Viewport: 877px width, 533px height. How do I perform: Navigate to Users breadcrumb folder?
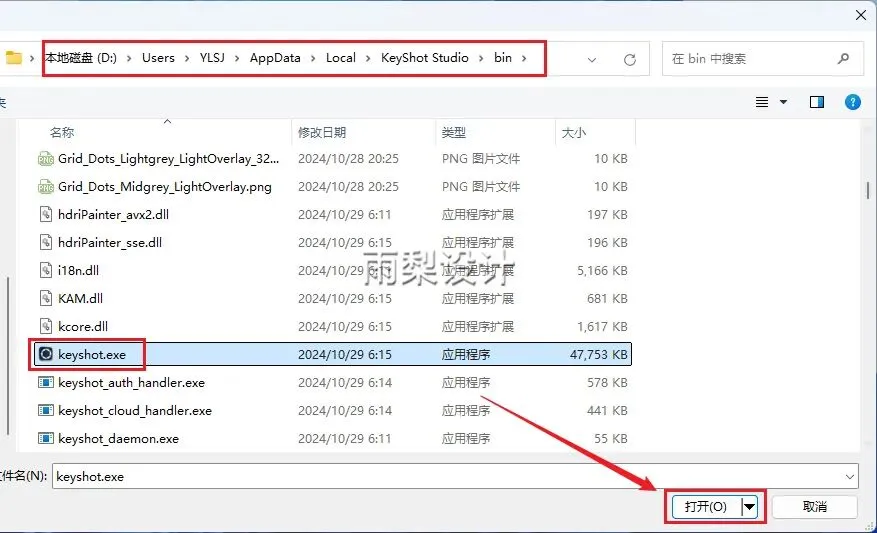[x=158, y=58]
